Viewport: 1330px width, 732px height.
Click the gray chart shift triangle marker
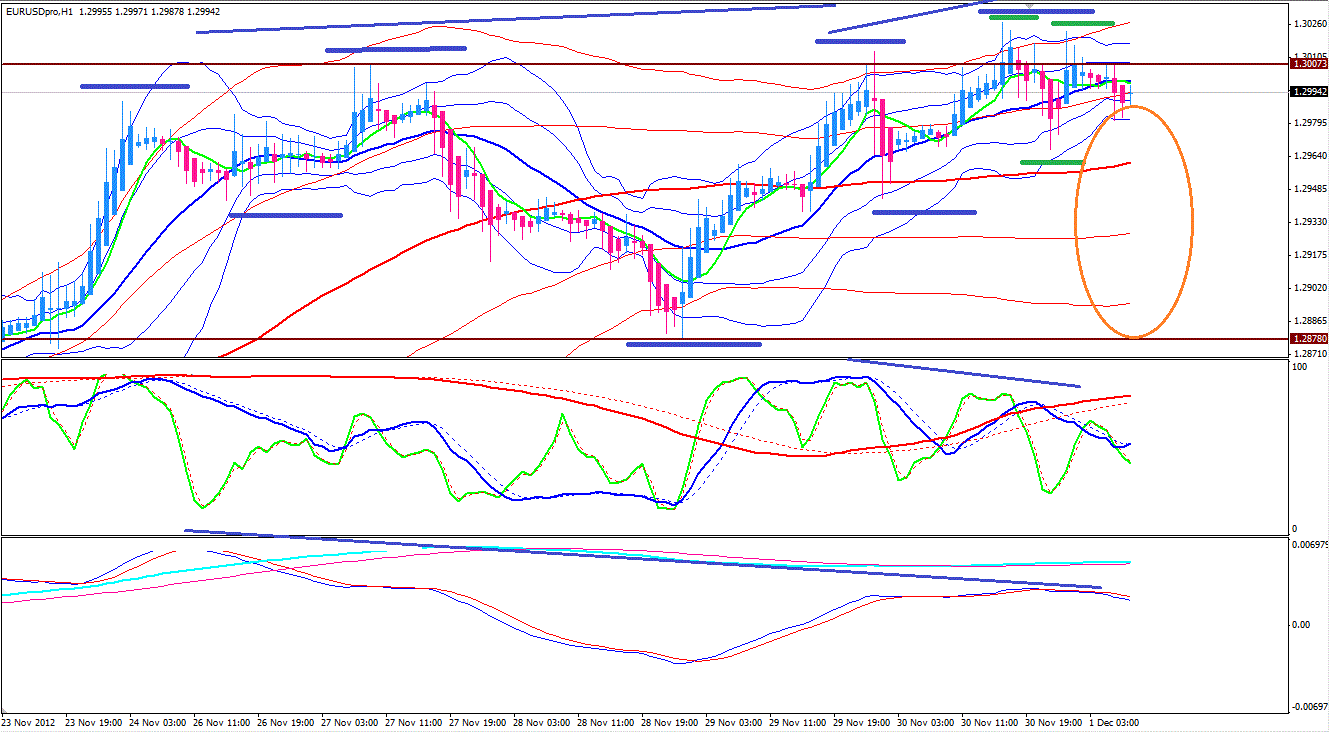click(1030, 5)
